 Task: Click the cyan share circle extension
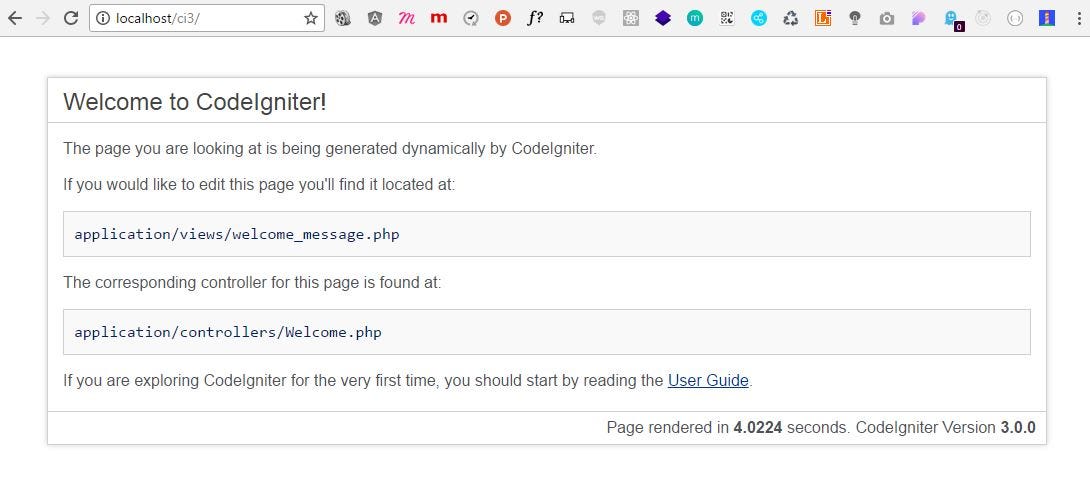(x=758, y=19)
